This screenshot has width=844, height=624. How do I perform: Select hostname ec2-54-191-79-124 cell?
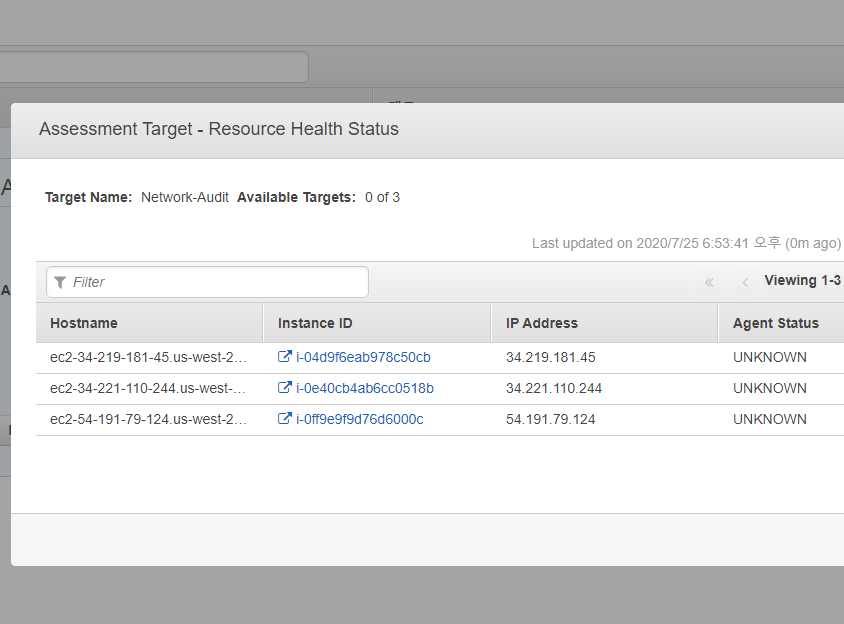pos(149,419)
